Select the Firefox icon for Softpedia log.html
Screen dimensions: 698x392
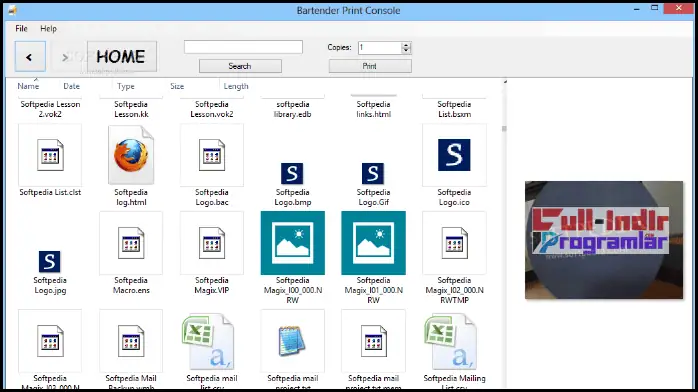(x=131, y=155)
